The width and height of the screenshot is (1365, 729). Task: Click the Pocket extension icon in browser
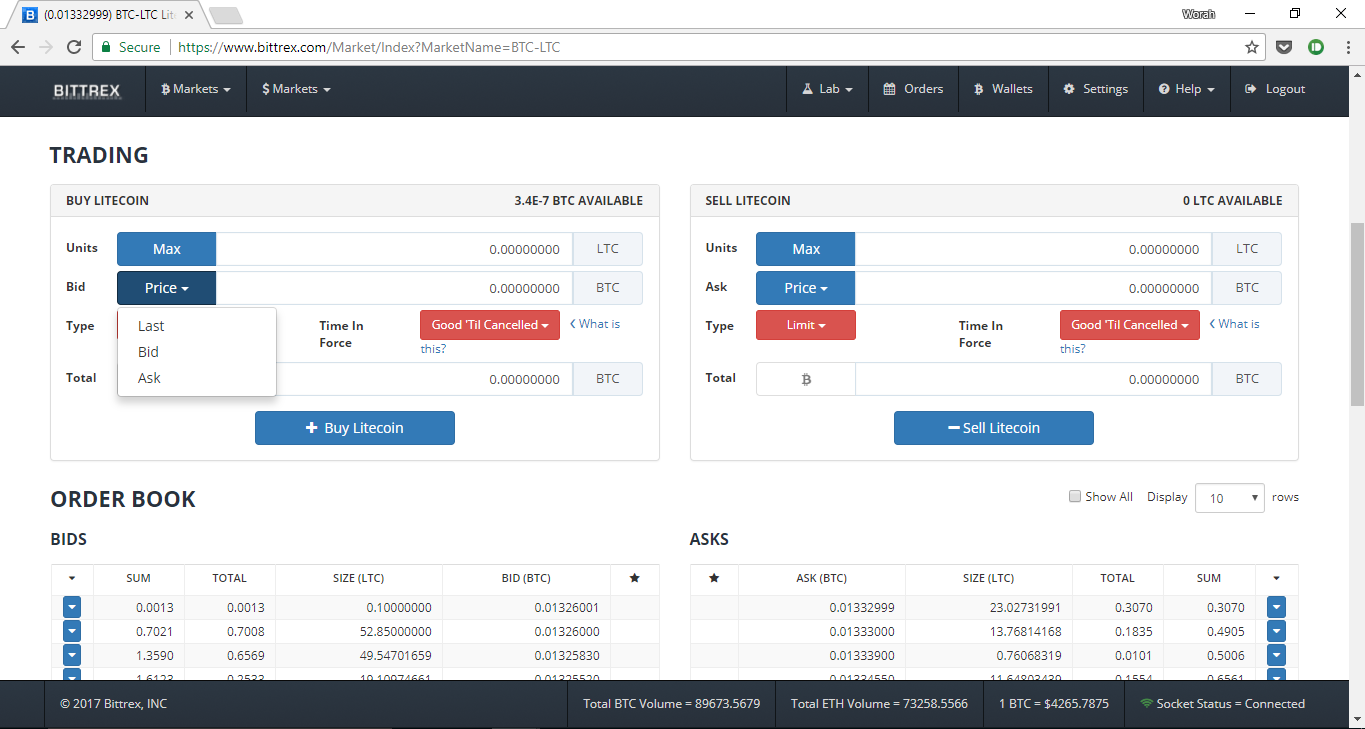point(1285,47)
